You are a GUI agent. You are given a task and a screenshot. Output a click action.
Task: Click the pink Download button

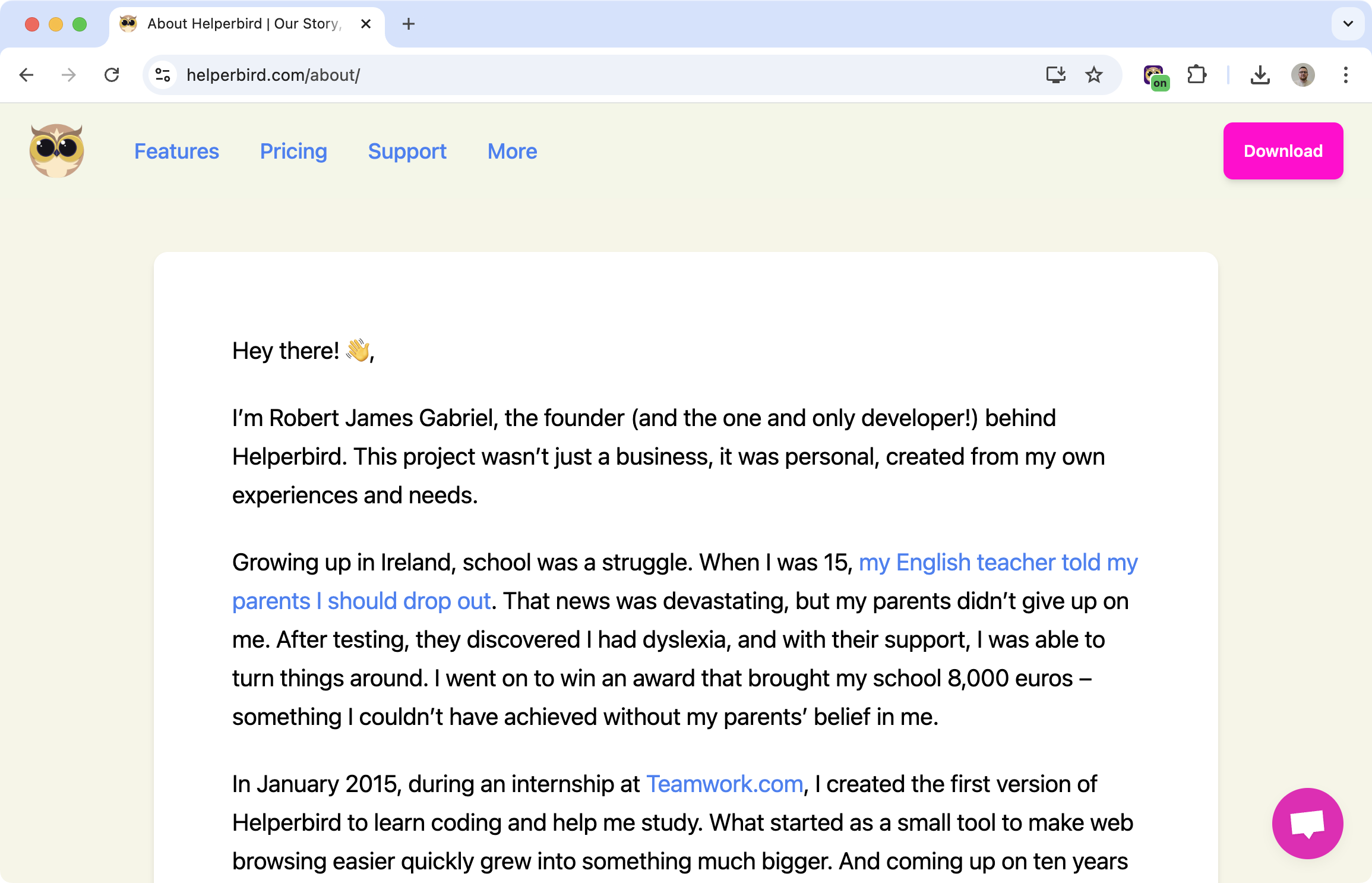coord(1283,151)
